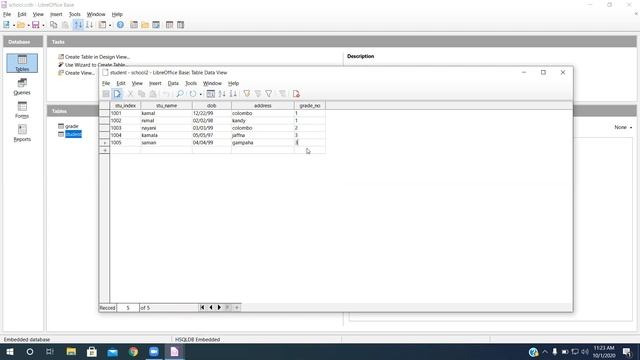Click Sort Ascending in Data View toolbar
Screen dimensions: 640x360
222,94
